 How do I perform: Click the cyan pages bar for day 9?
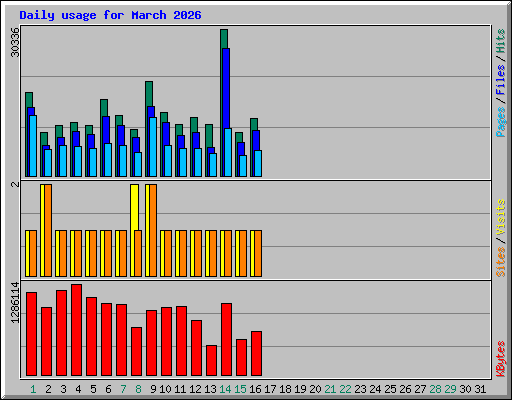click(x=153, y=147)
